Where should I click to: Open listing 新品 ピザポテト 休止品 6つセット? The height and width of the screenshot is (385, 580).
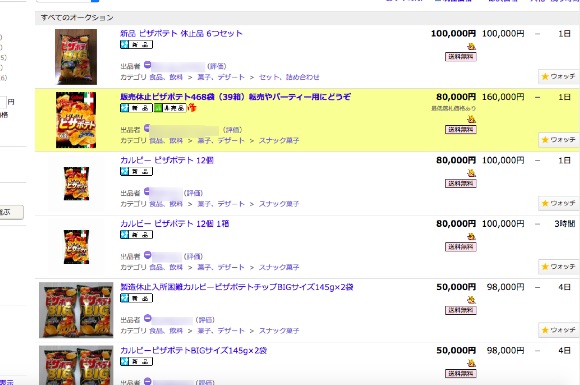(181, 33)
